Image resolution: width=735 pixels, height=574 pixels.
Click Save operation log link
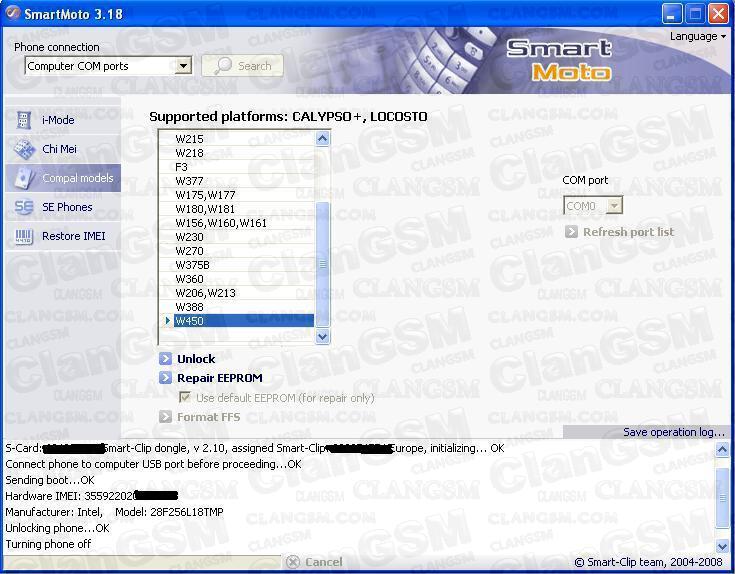(674, 432)
